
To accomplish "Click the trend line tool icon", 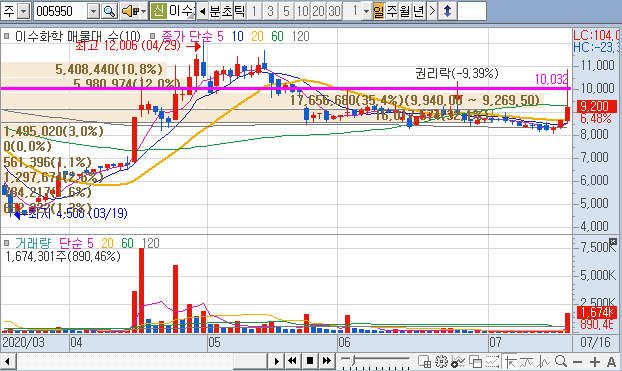I will pyautogui.click(x=526, y=361).
